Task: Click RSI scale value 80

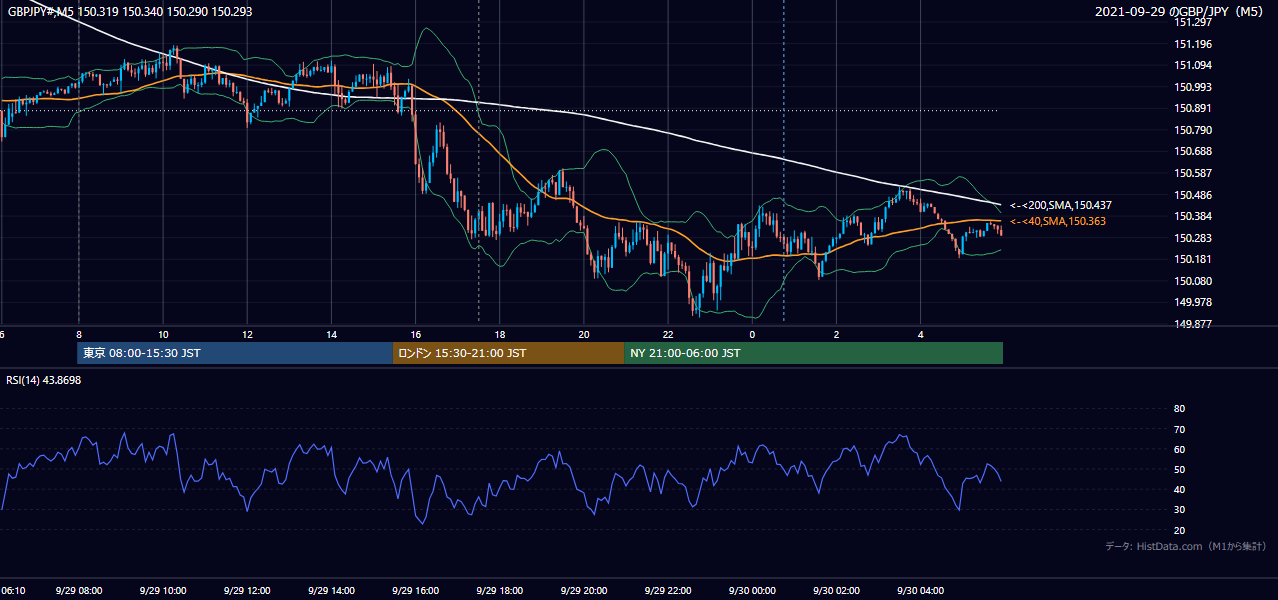Action: pos(1179,409)
